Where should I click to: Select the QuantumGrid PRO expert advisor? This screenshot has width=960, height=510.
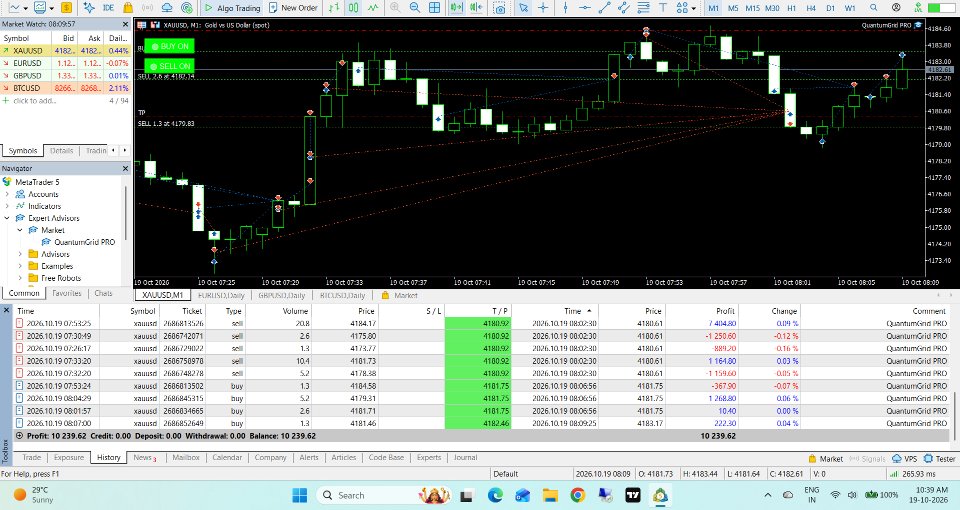coord(84,242)
